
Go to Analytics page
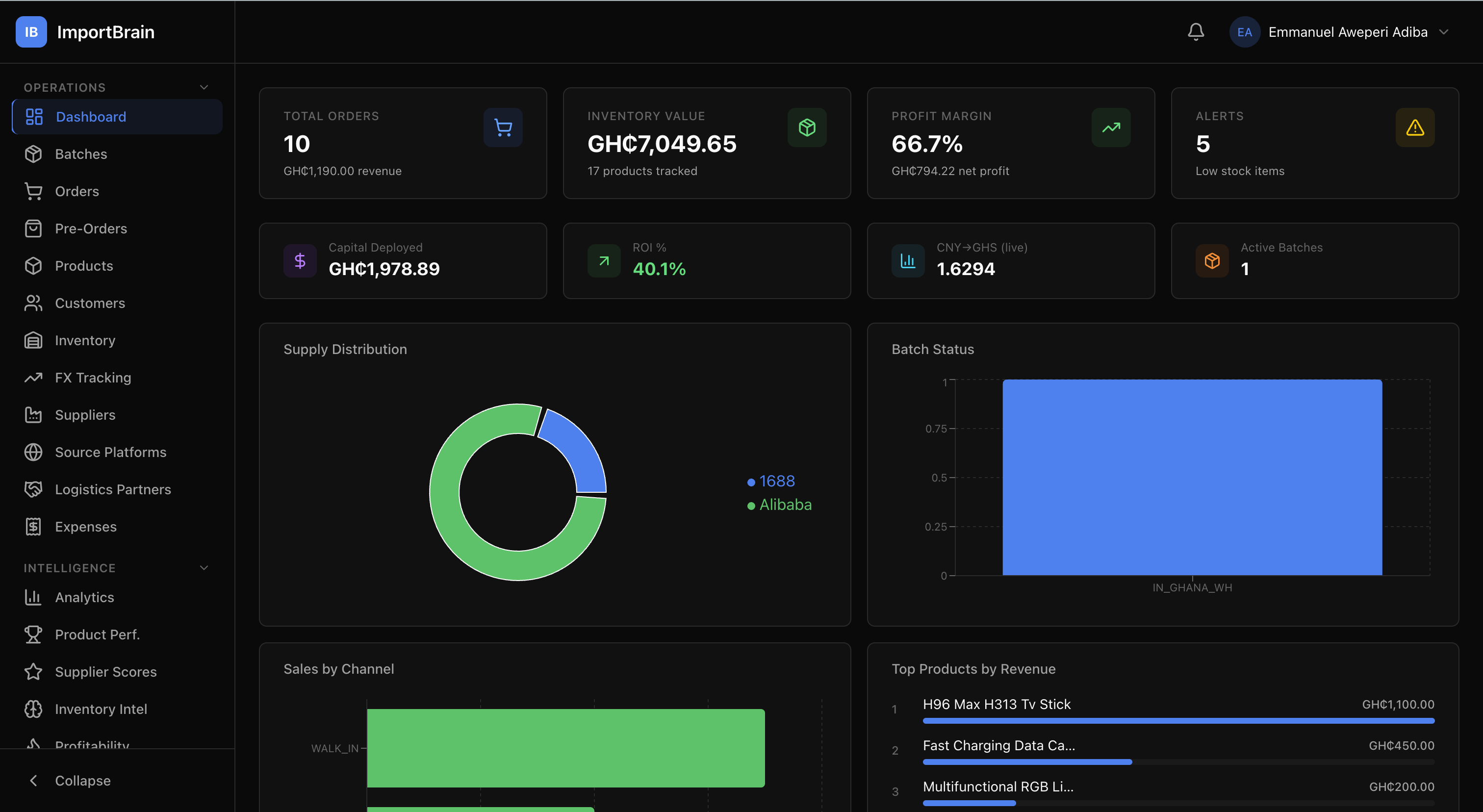117,597
